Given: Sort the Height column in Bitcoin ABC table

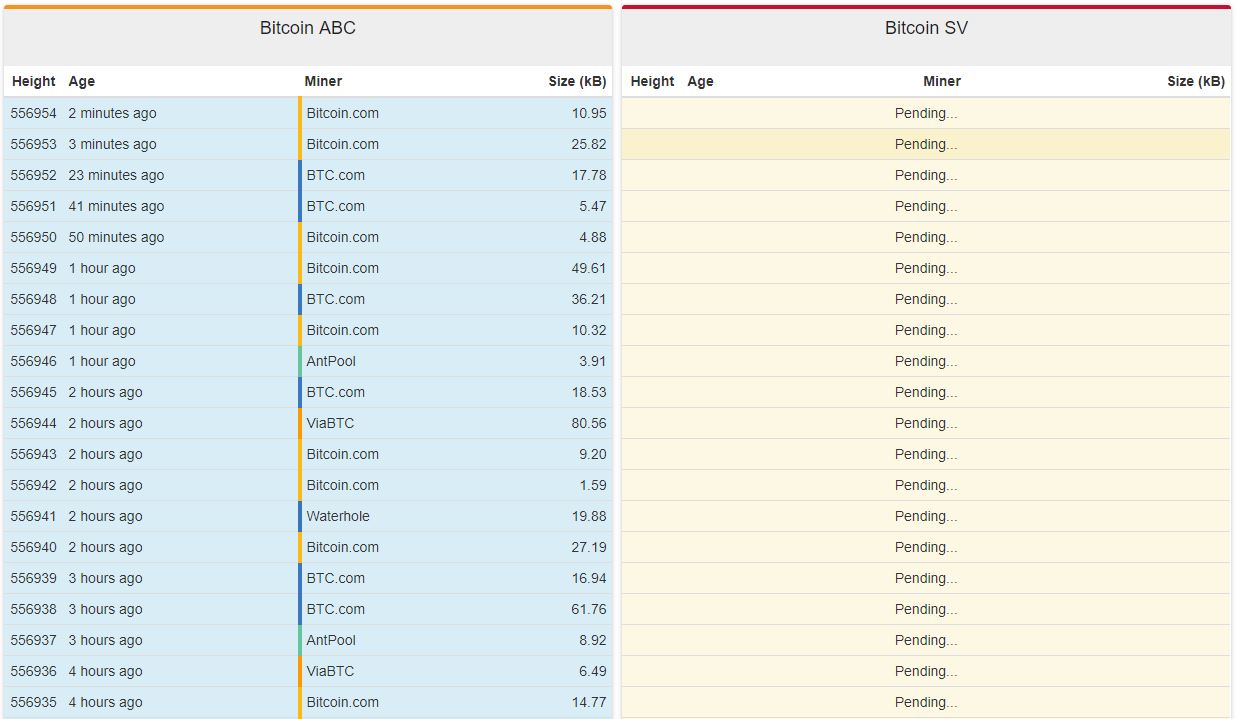Looking at the screenshot, I should tap(34, 81).
